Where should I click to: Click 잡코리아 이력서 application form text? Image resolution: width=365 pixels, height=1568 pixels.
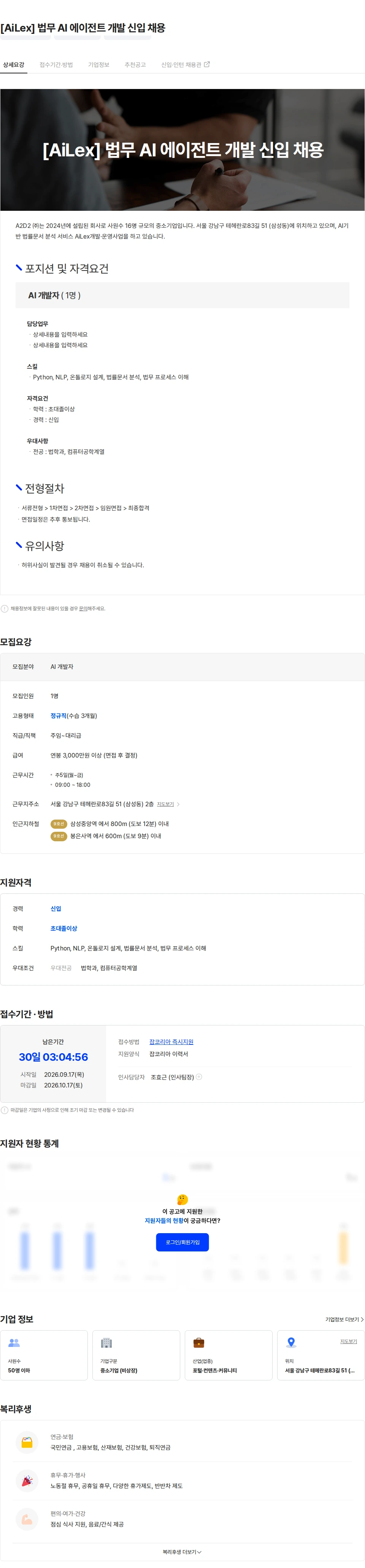pyautogui.click(x=168, y=1054)
